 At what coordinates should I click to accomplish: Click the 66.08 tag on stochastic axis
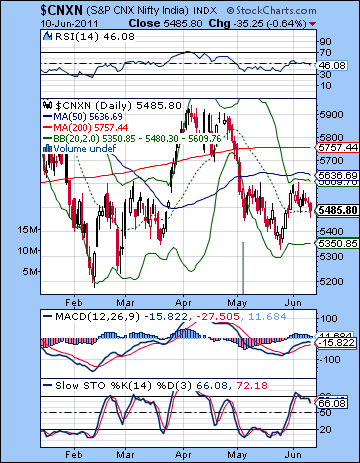332,403
